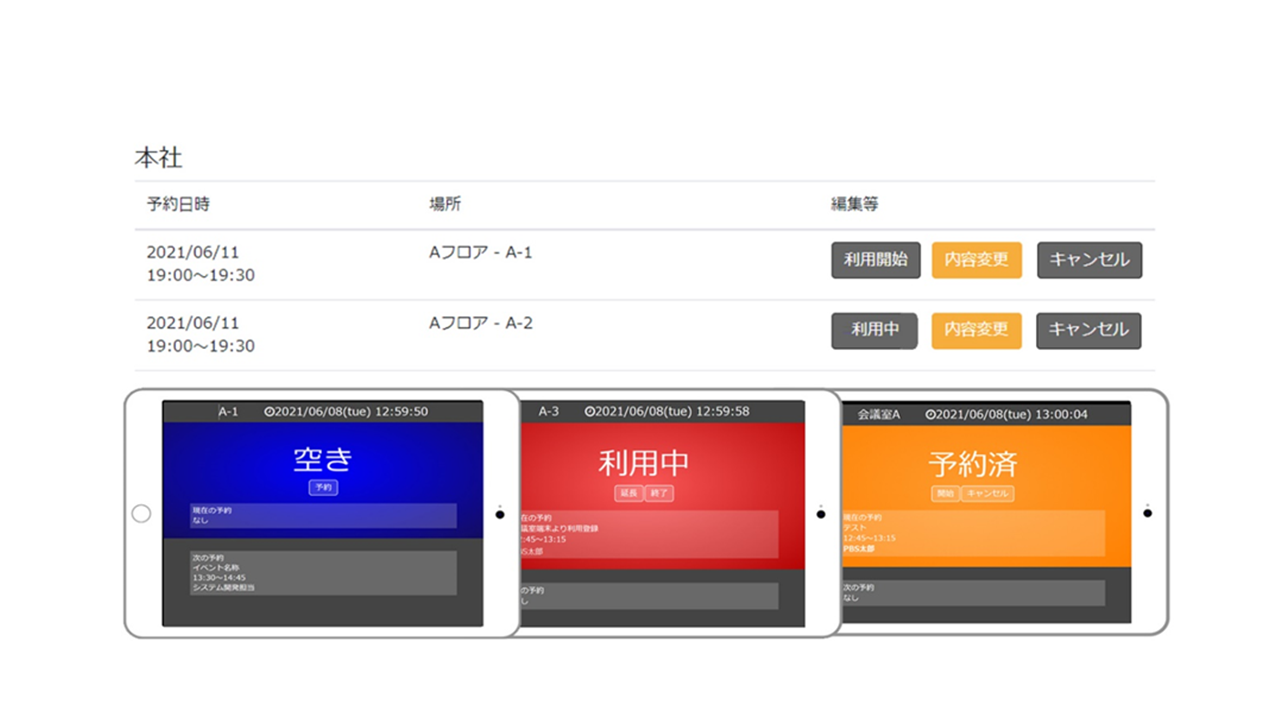Select the 空き status text
The image size is (1280, 720).
tap(323, 459)
